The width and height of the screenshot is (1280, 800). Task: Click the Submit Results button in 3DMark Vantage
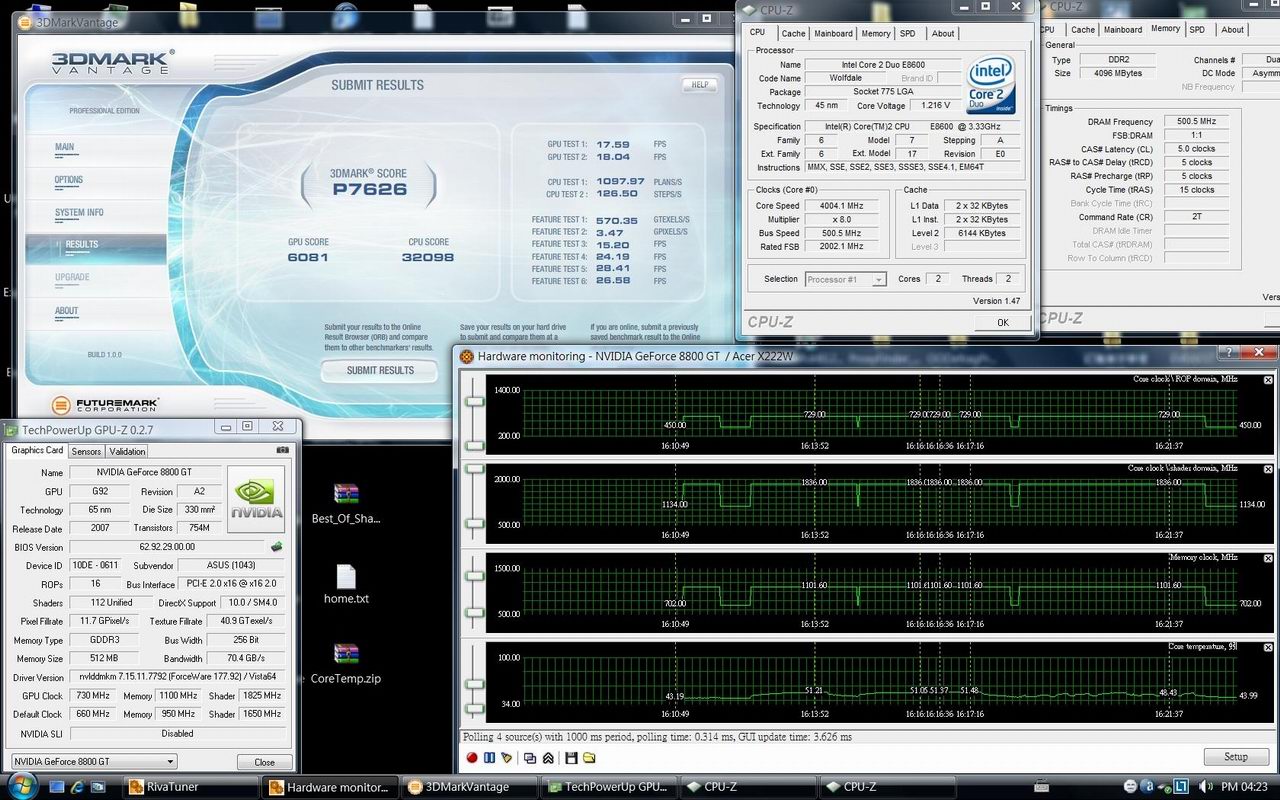tap(380, 371)
